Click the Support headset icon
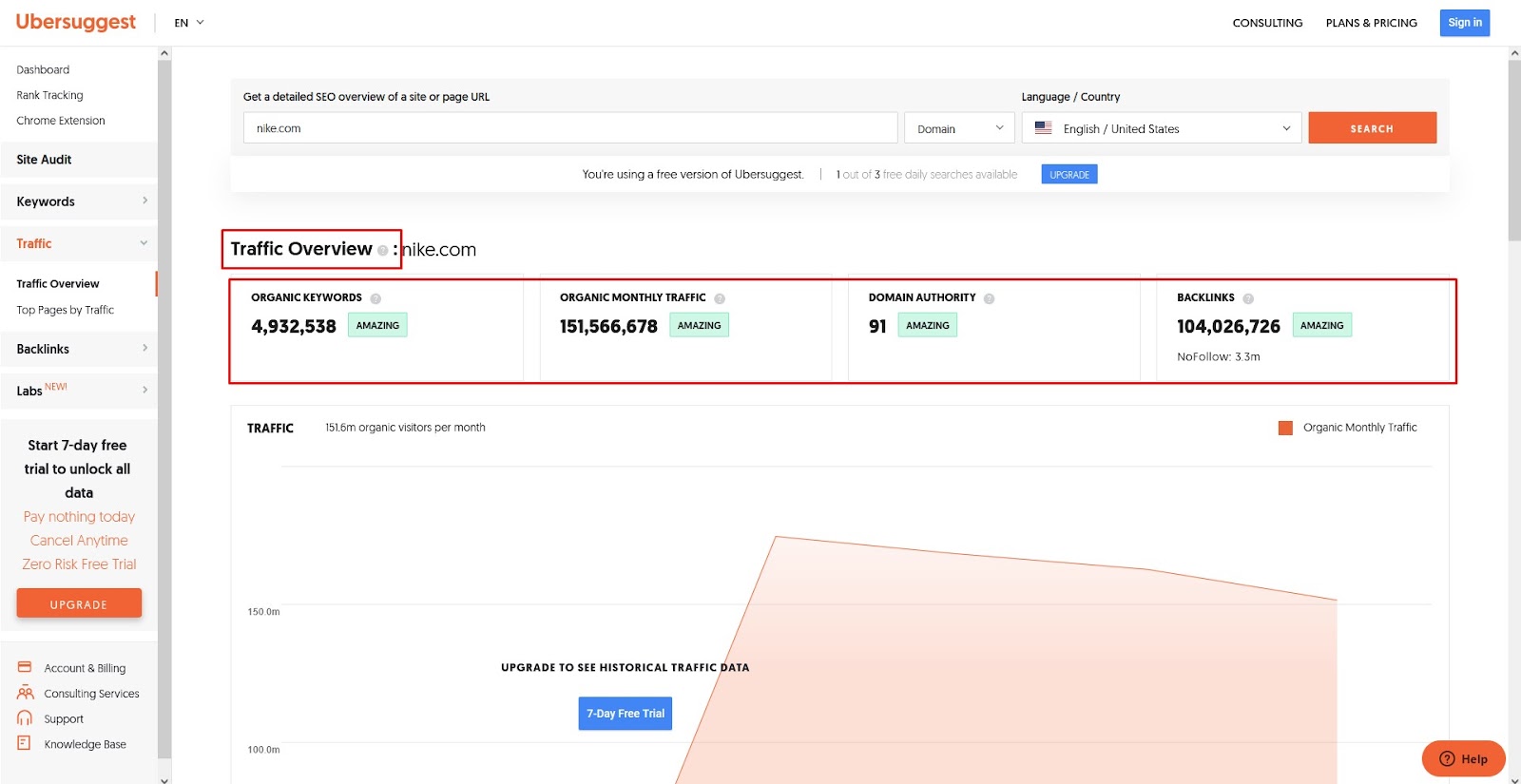Viewport: 1521px width, 784px height. tap(25, 718)
